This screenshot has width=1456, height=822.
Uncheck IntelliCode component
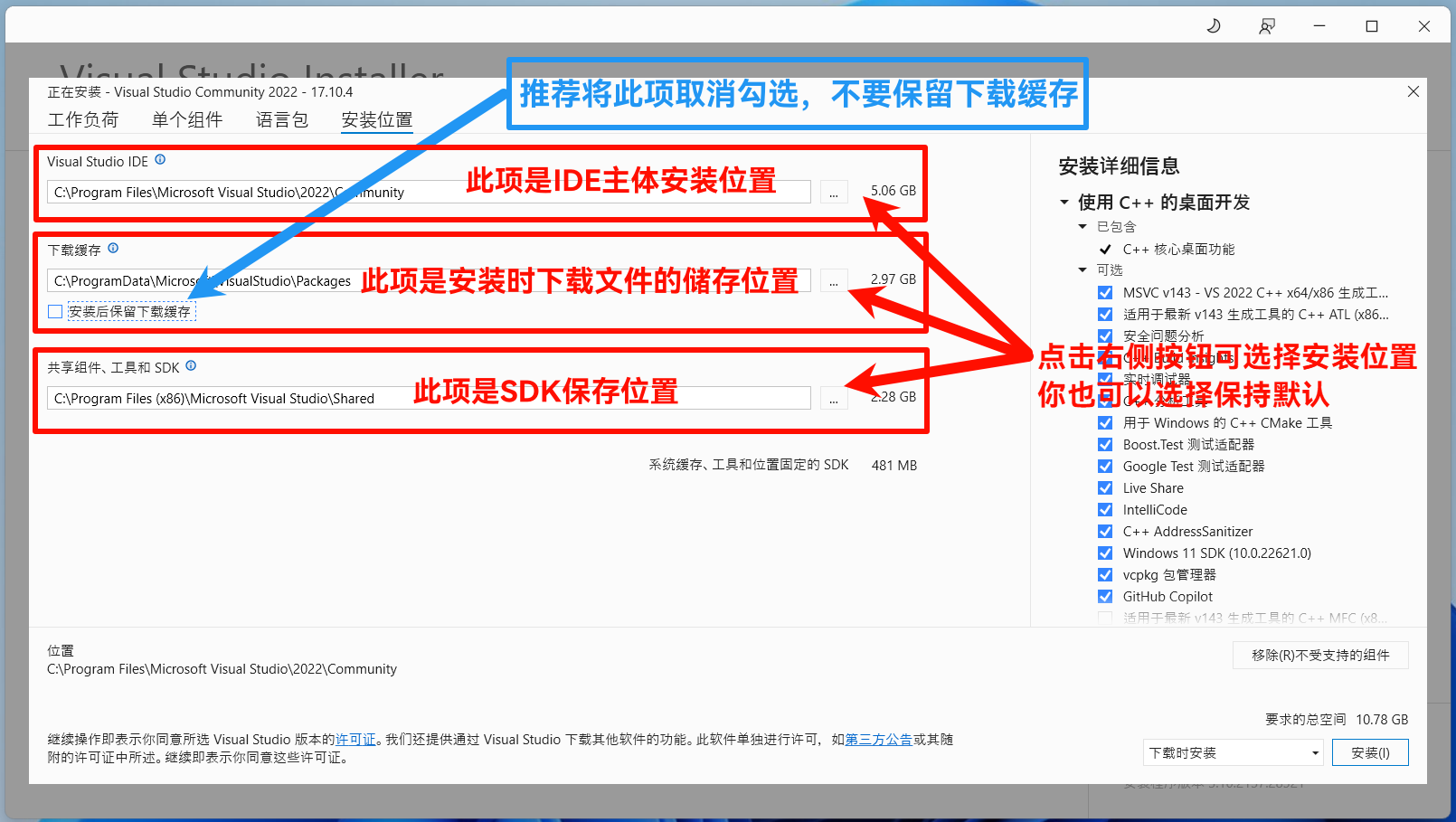pyautogui.click(x=1105, y=510)
